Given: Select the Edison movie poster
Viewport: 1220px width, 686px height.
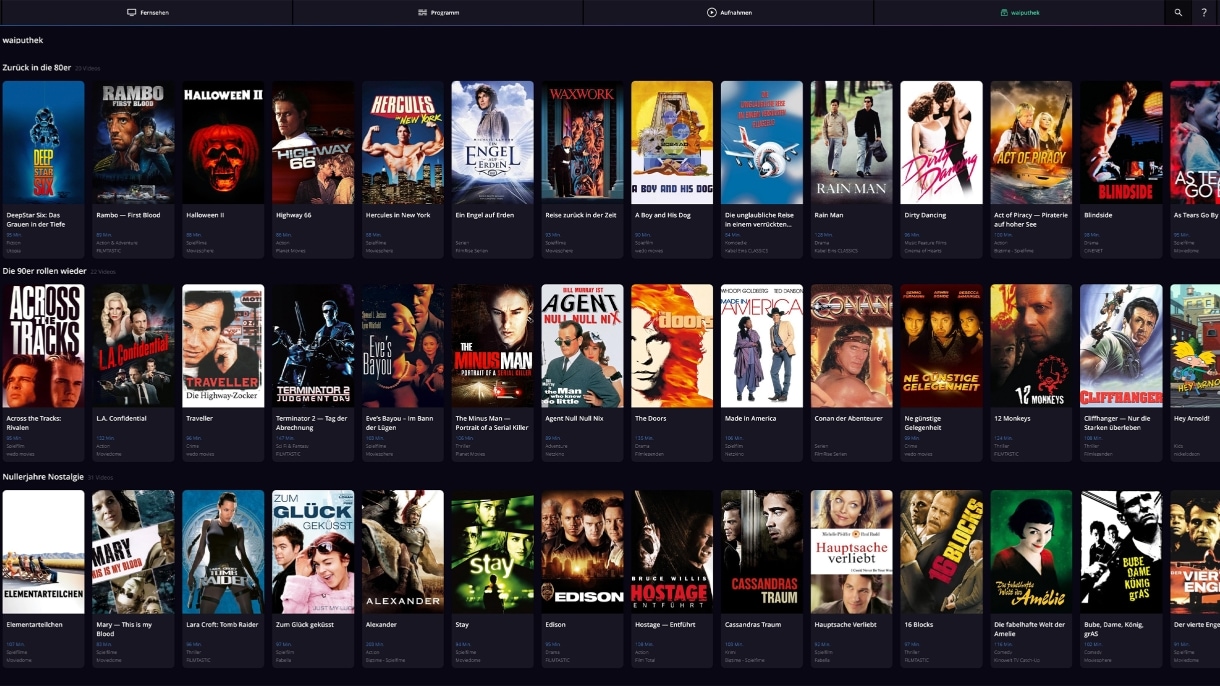Looking at the screenshot, I should [582, 551].
